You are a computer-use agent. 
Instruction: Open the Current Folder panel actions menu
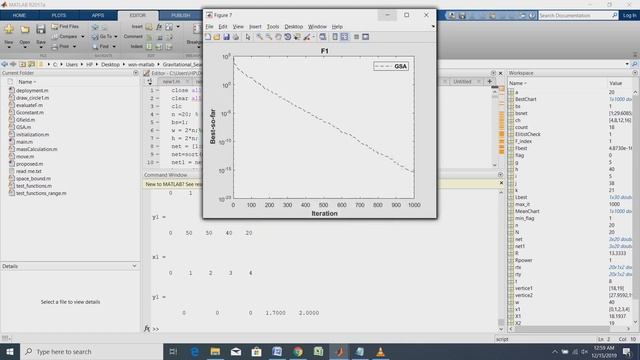(136, 73)
